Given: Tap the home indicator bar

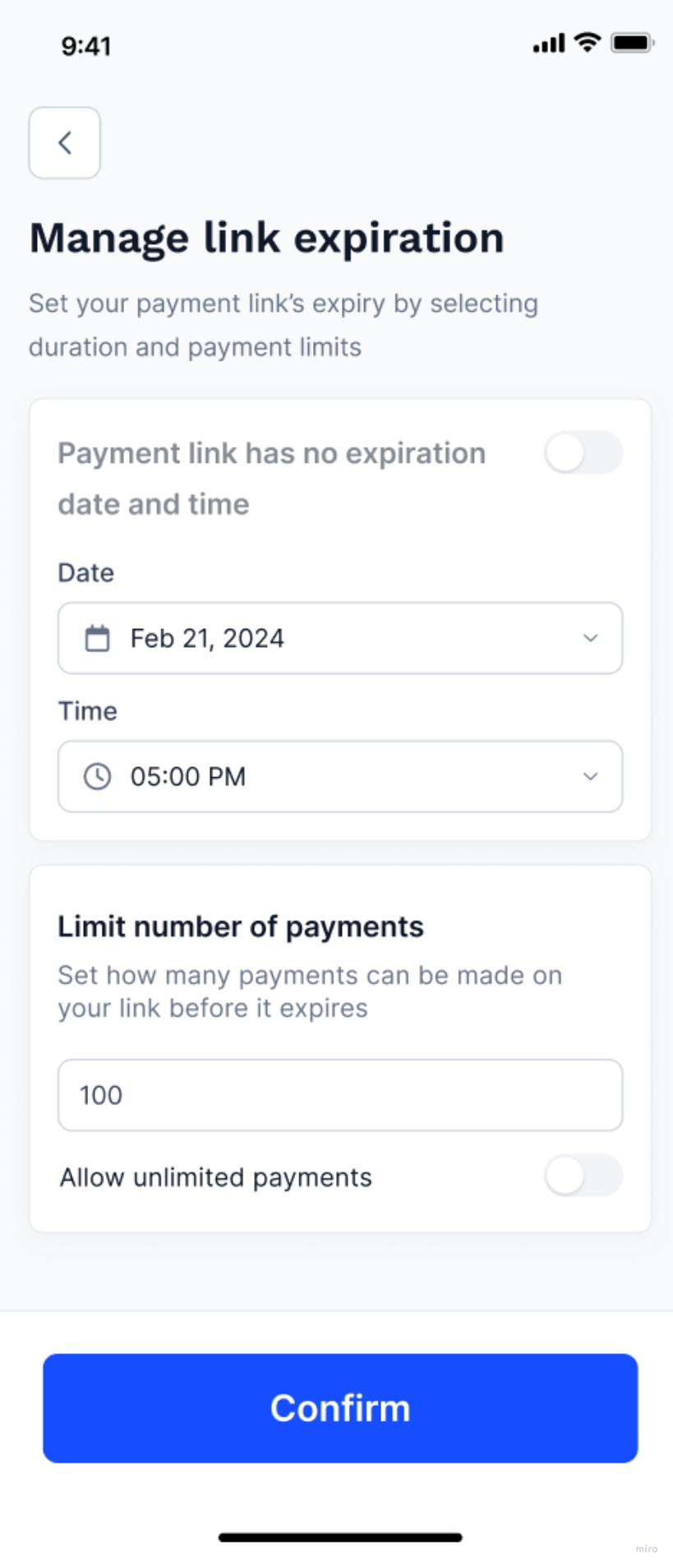Looking at the screenshot, I should 340,1537.
